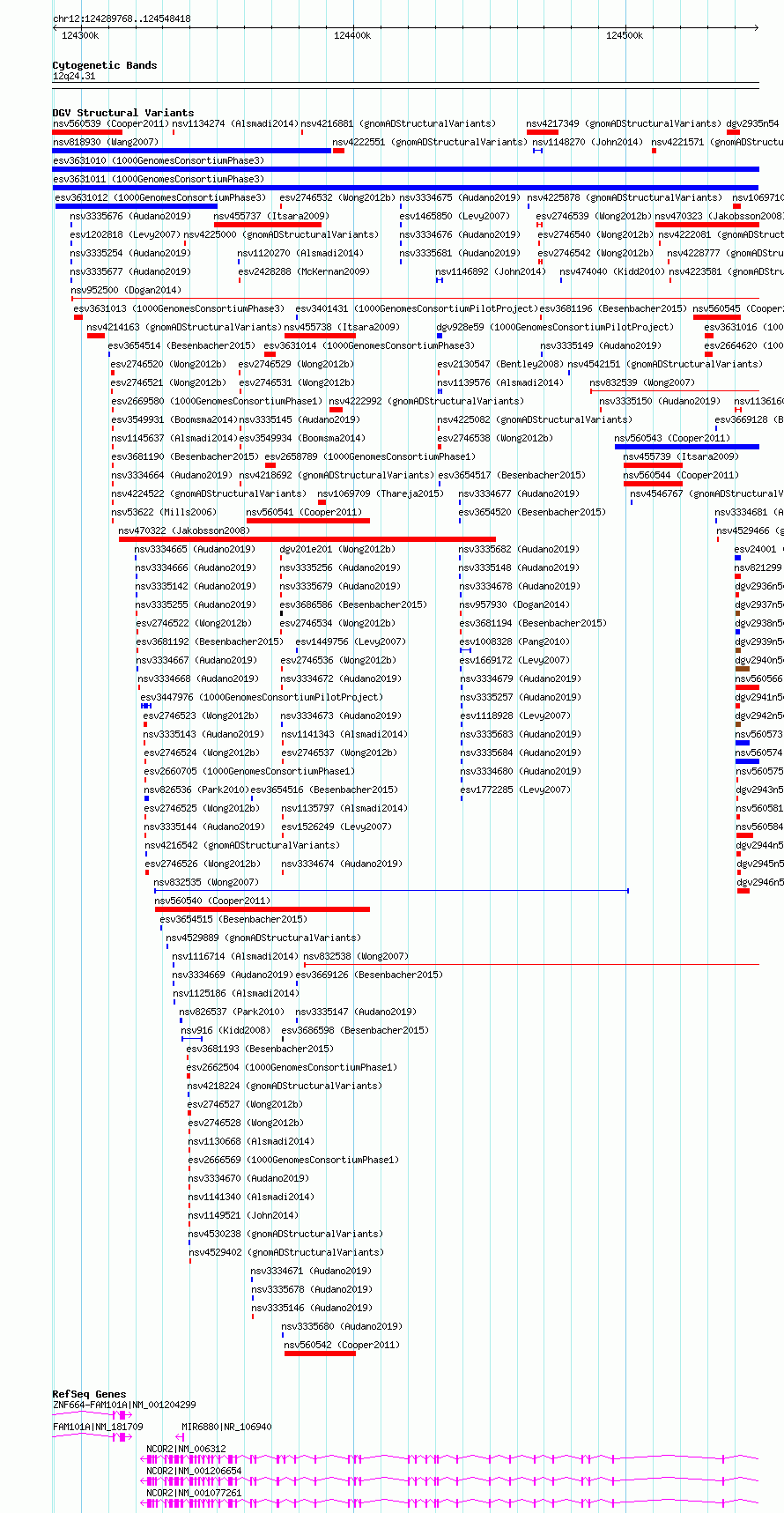Open esv3631012 (1000GenomesConsortiumPhase3) variant

[x=160, y=198]
